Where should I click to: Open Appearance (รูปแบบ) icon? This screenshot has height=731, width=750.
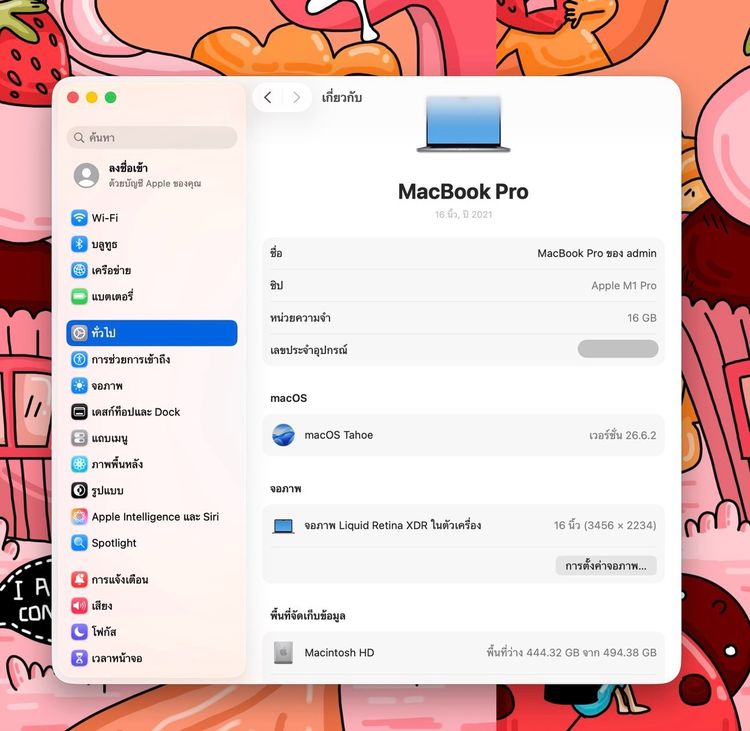pyautogui.click(x=79, y=490)
